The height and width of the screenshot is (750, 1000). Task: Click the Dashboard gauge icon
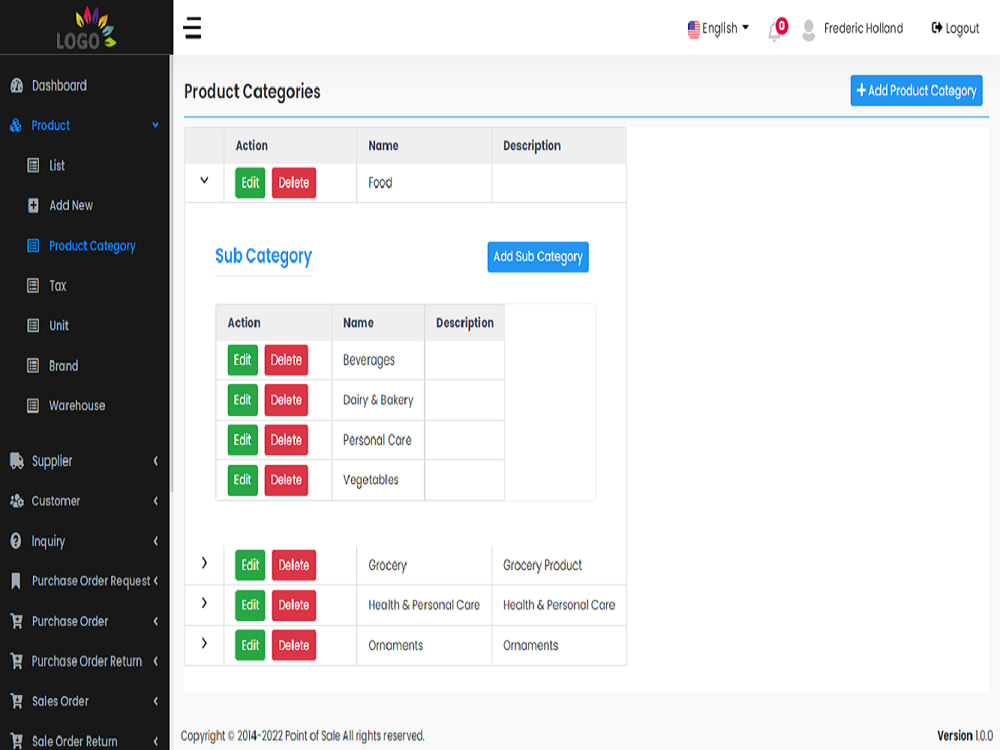pyautogui.click(x=17, y=85)
